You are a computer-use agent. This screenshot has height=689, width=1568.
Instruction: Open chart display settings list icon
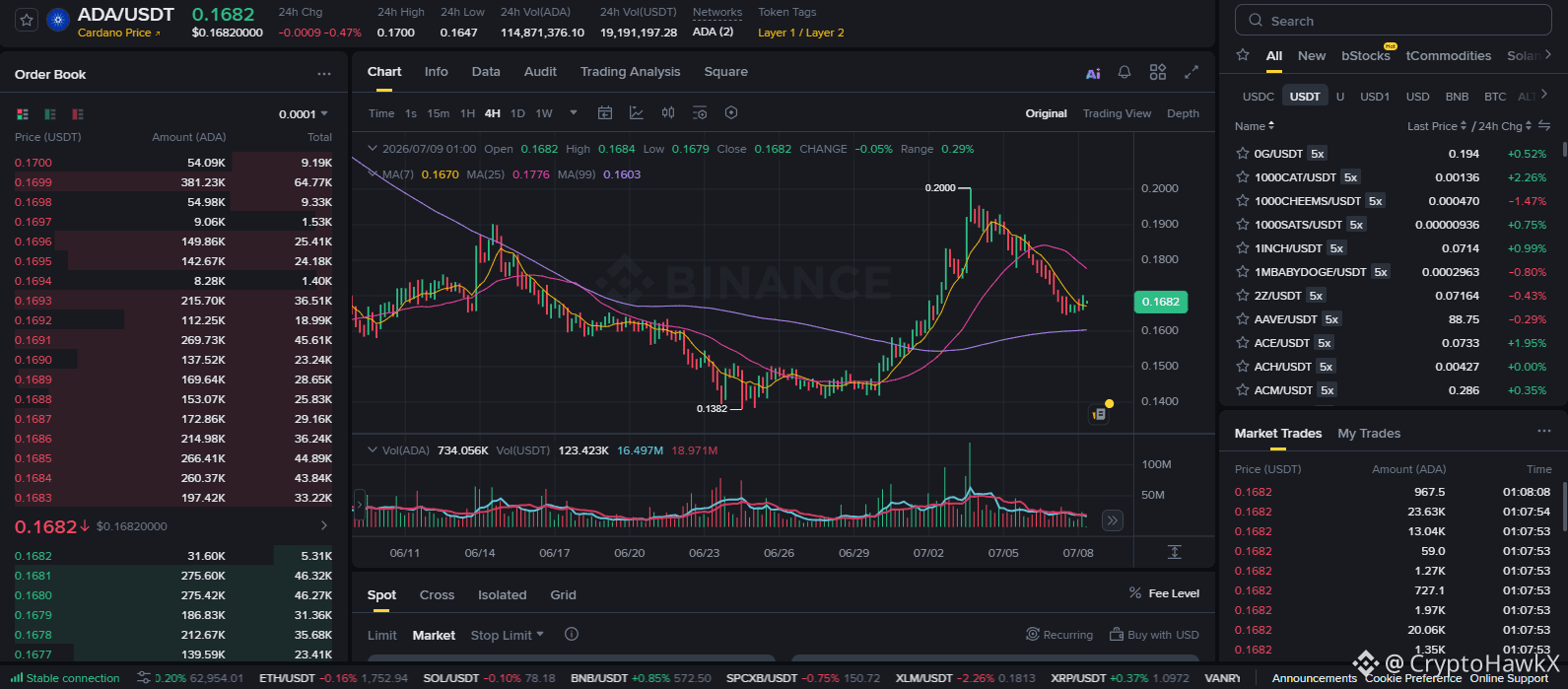pos(700,113)
